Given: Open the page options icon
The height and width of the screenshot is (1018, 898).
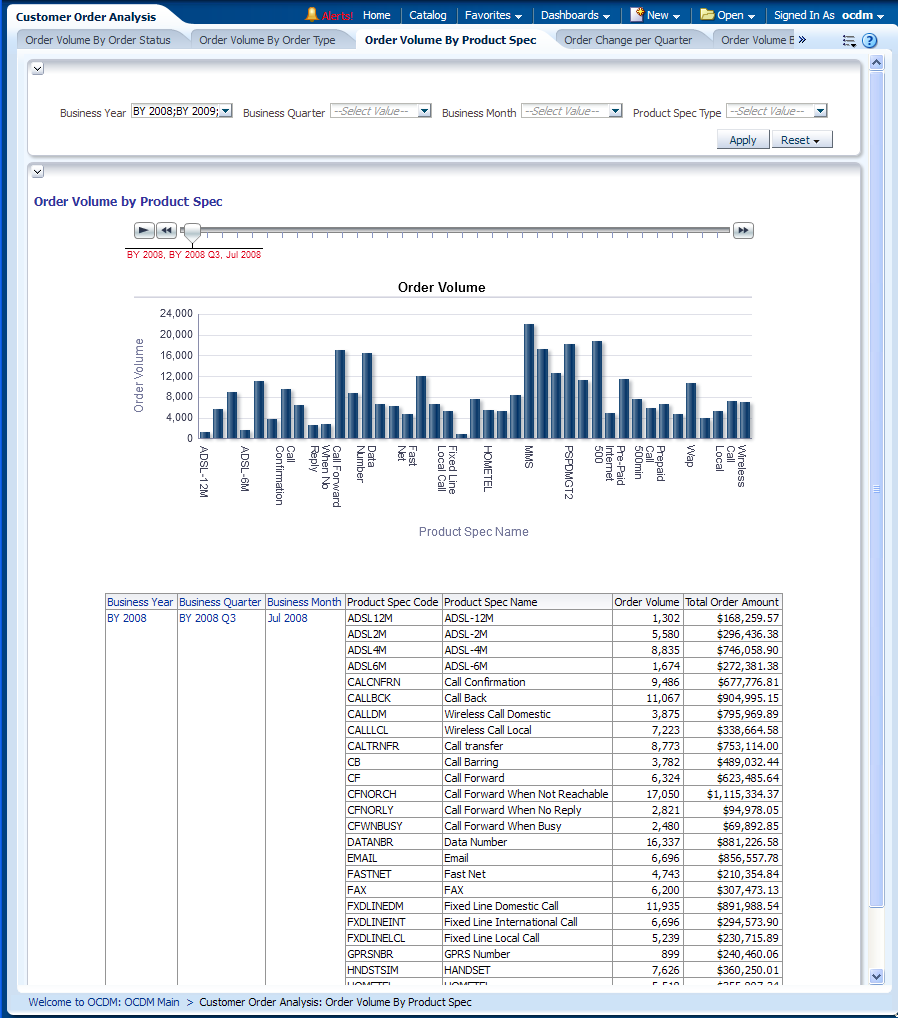Looking at the screenshot, I should 849,41.
